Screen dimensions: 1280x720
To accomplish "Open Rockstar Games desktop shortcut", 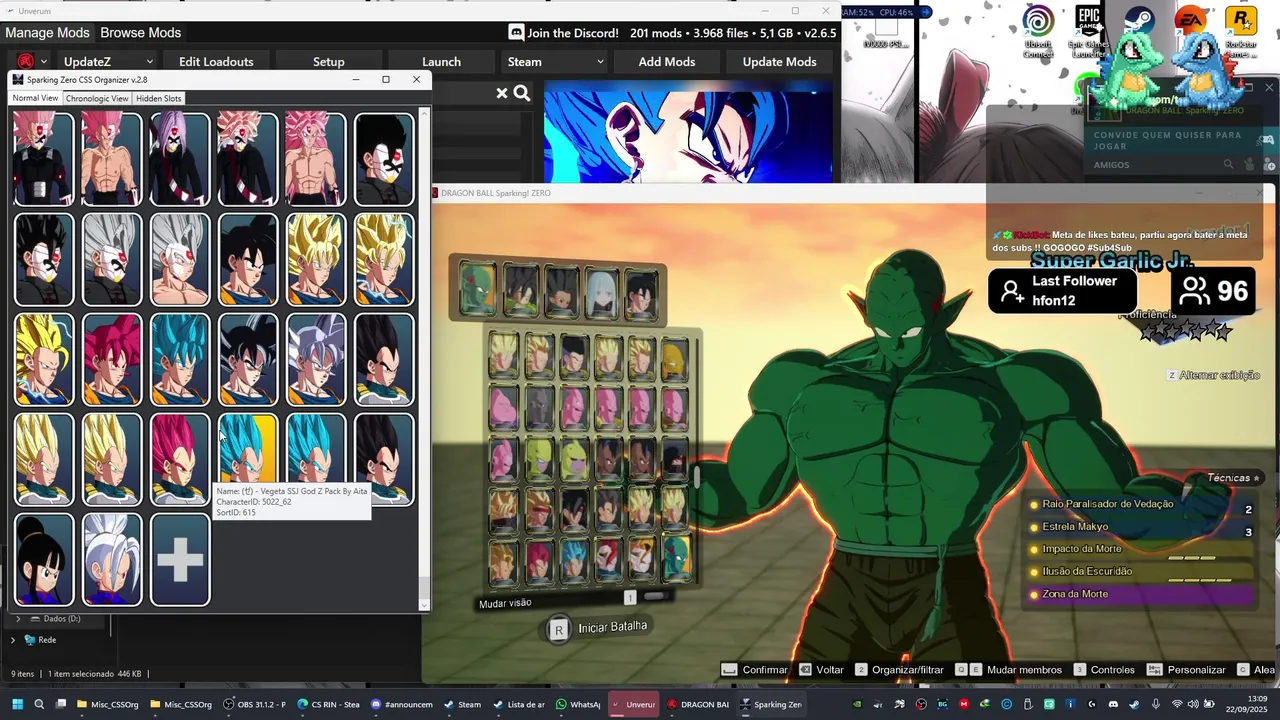I will point(1240,32).
